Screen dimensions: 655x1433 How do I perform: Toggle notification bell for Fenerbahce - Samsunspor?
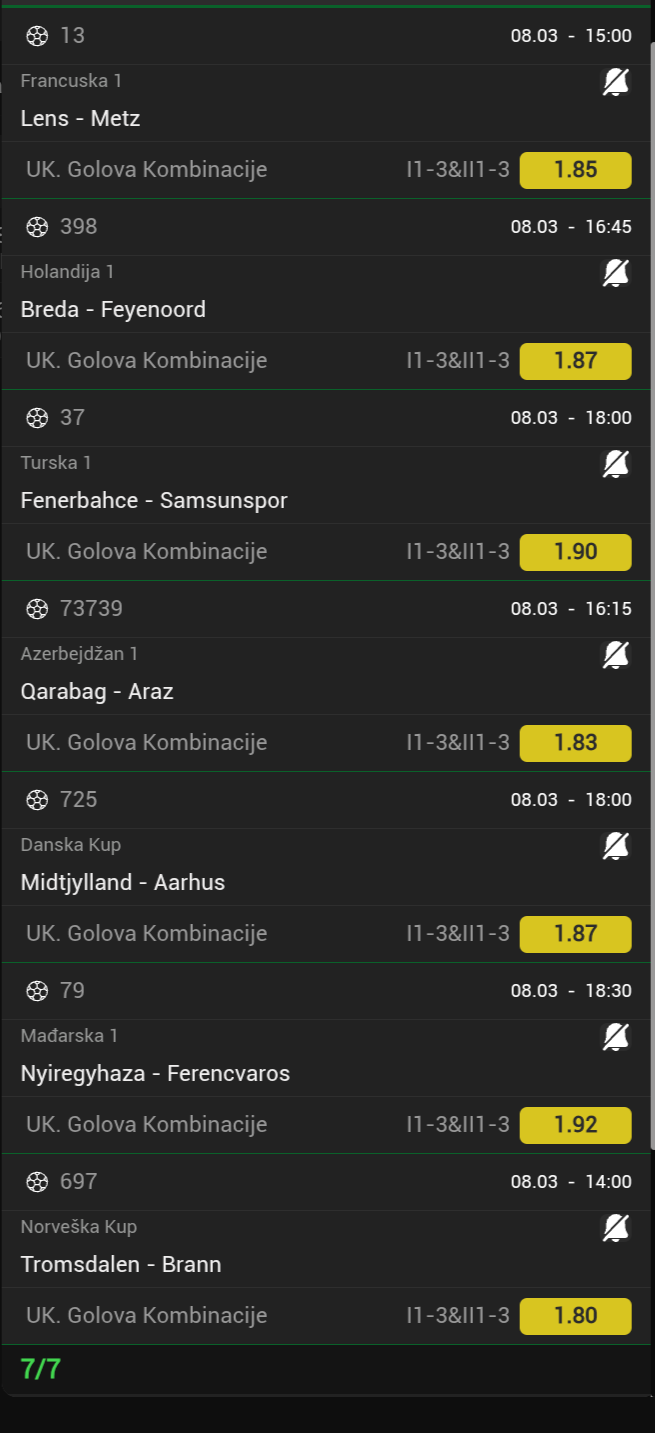pyautogui.click(x=616, y=464)
